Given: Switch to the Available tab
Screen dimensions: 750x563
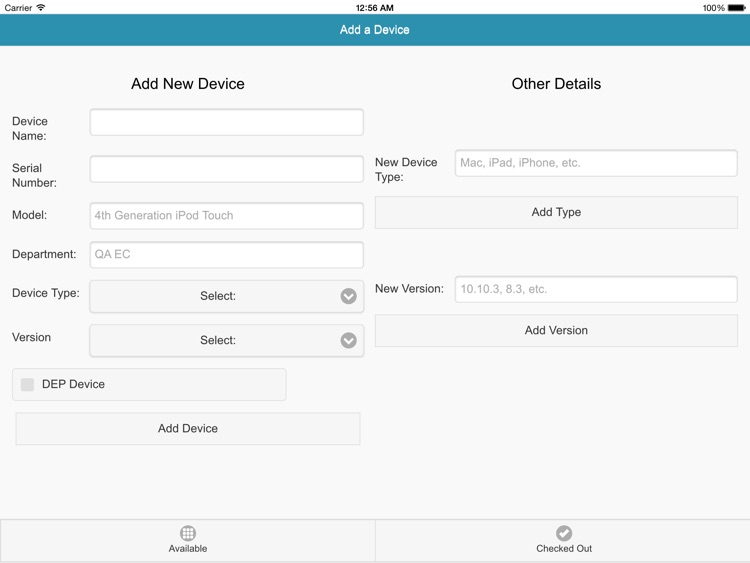Looking at the screenshot, I should pyautogui.click(x=188, y=541).
